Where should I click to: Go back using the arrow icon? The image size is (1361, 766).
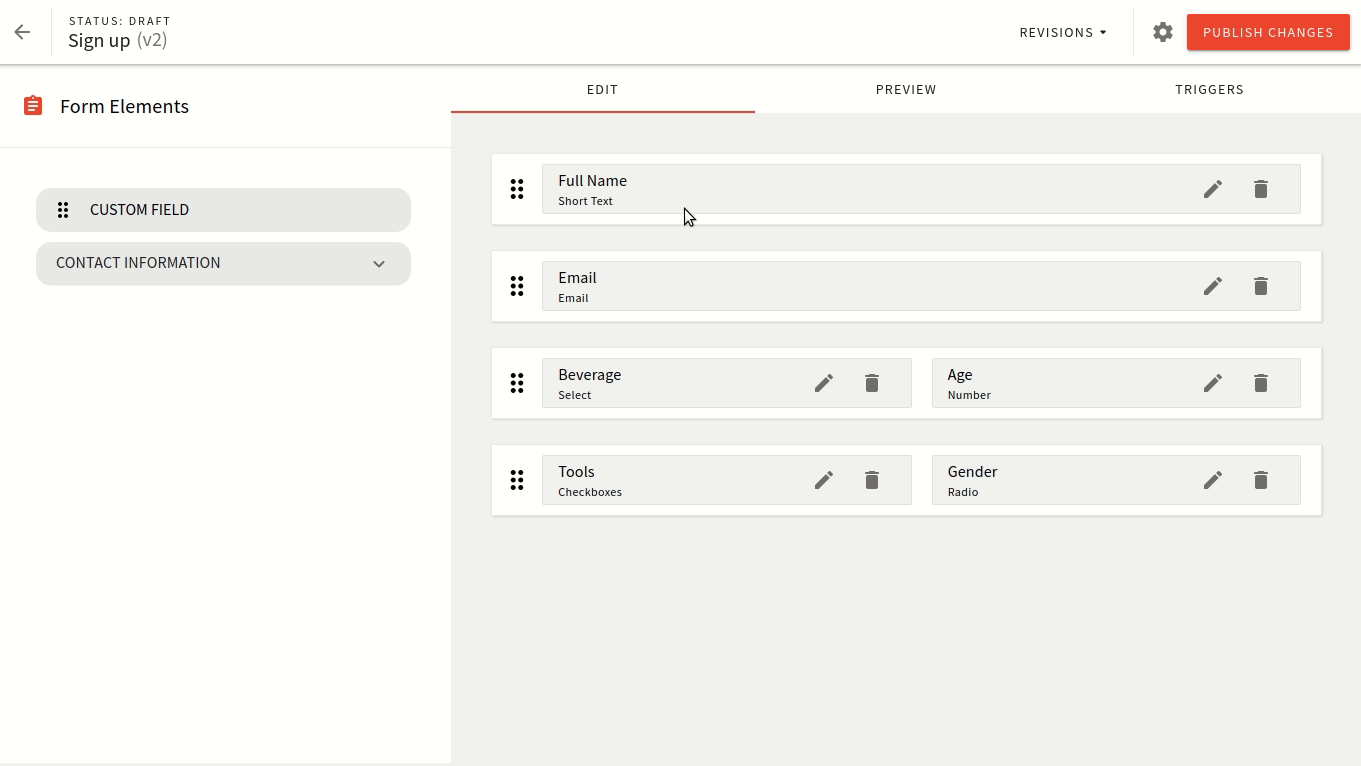tap(22, 31)
